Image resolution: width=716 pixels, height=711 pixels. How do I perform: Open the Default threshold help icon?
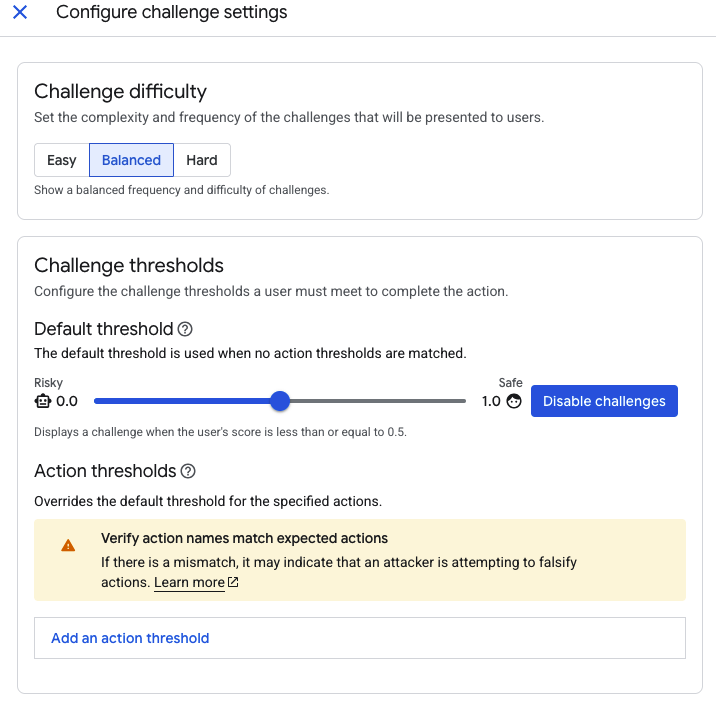185,329
